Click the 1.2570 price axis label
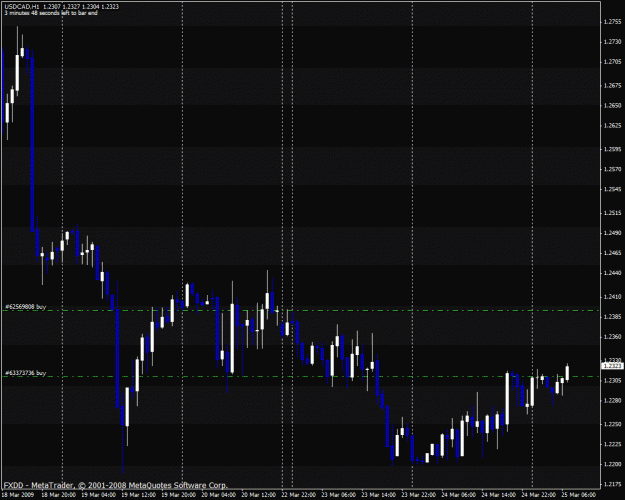This screenshot has height=500, width=625. [x=612, y=169]
